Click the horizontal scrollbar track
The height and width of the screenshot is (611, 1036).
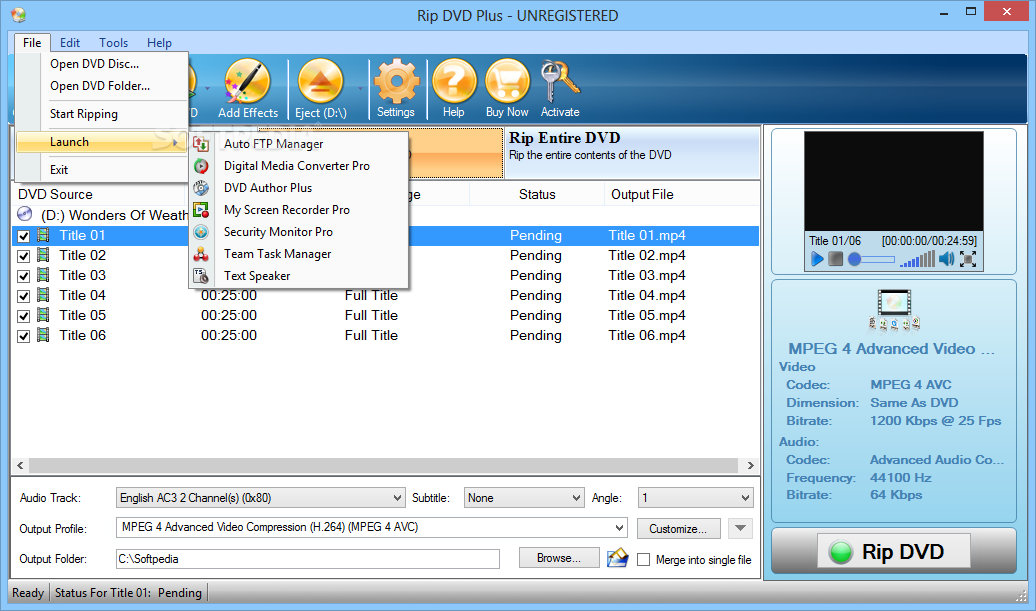tap(383, 465)
